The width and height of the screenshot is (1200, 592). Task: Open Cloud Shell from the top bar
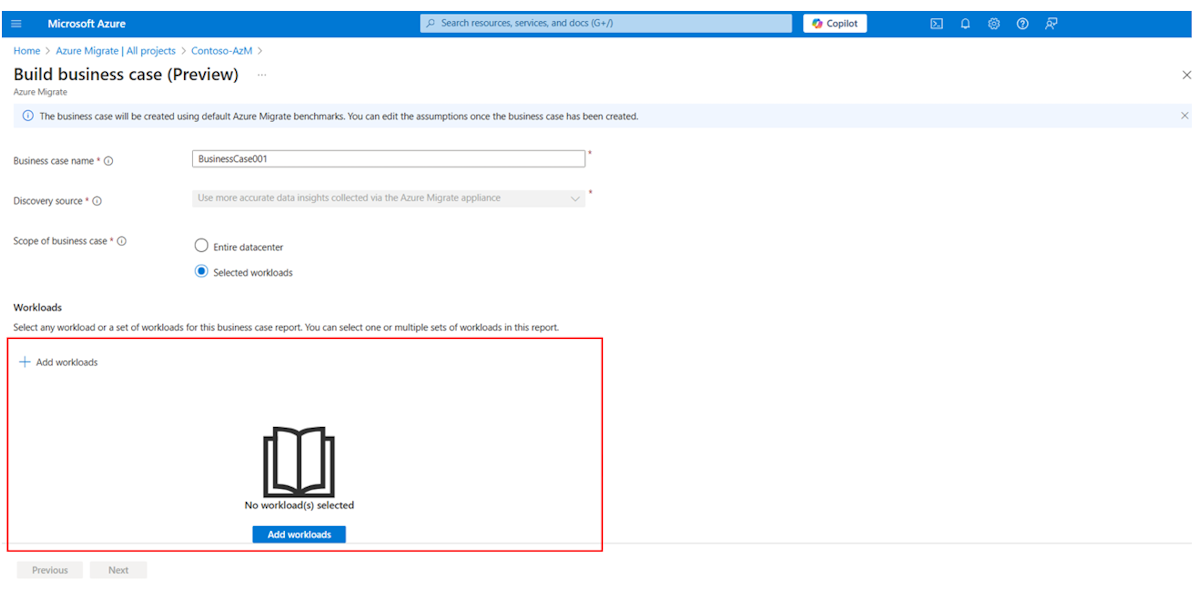point(936,23)
